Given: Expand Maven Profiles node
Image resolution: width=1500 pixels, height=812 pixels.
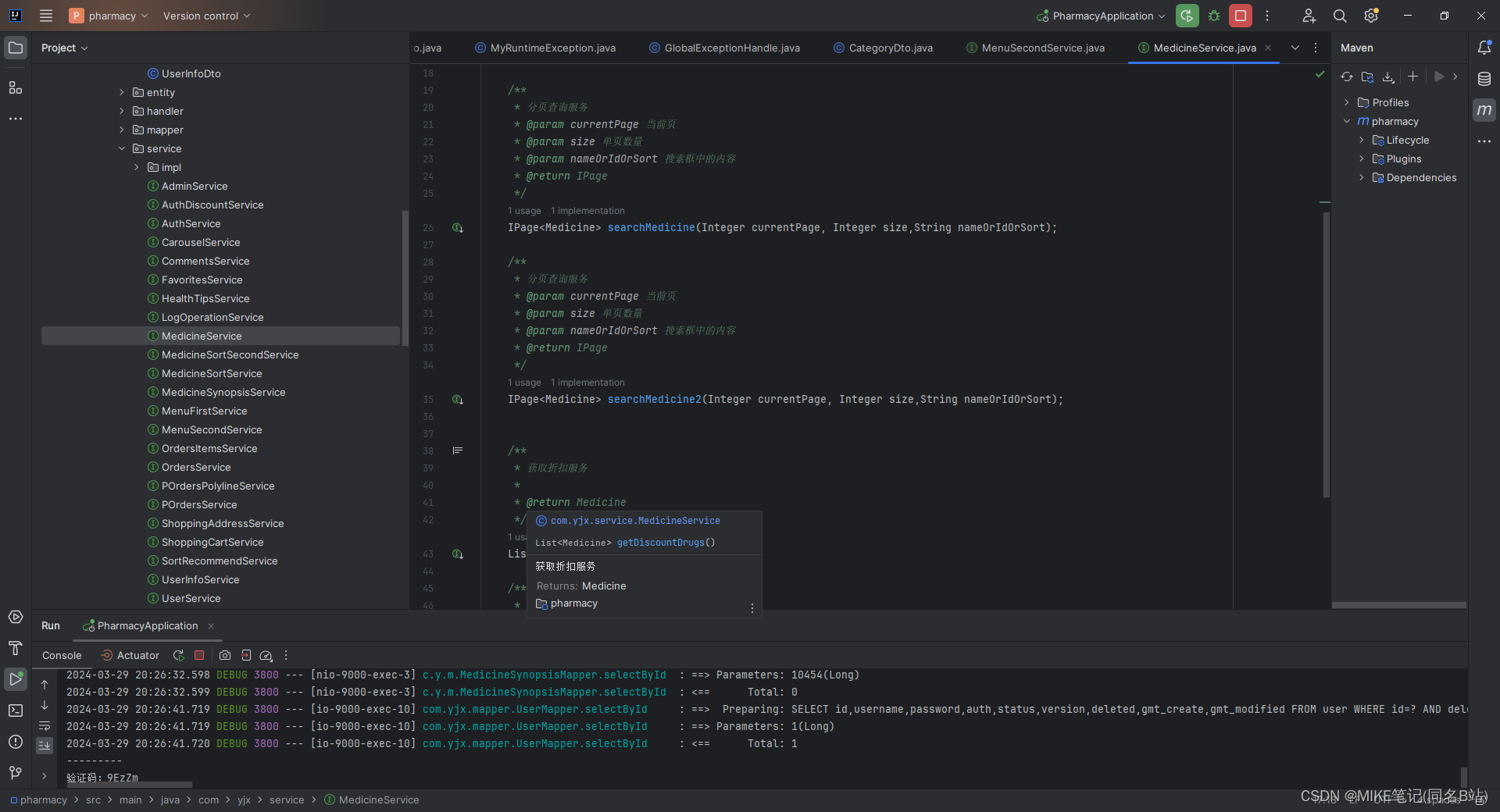Looking at the screenshot, I should [x=1347, y=102].
